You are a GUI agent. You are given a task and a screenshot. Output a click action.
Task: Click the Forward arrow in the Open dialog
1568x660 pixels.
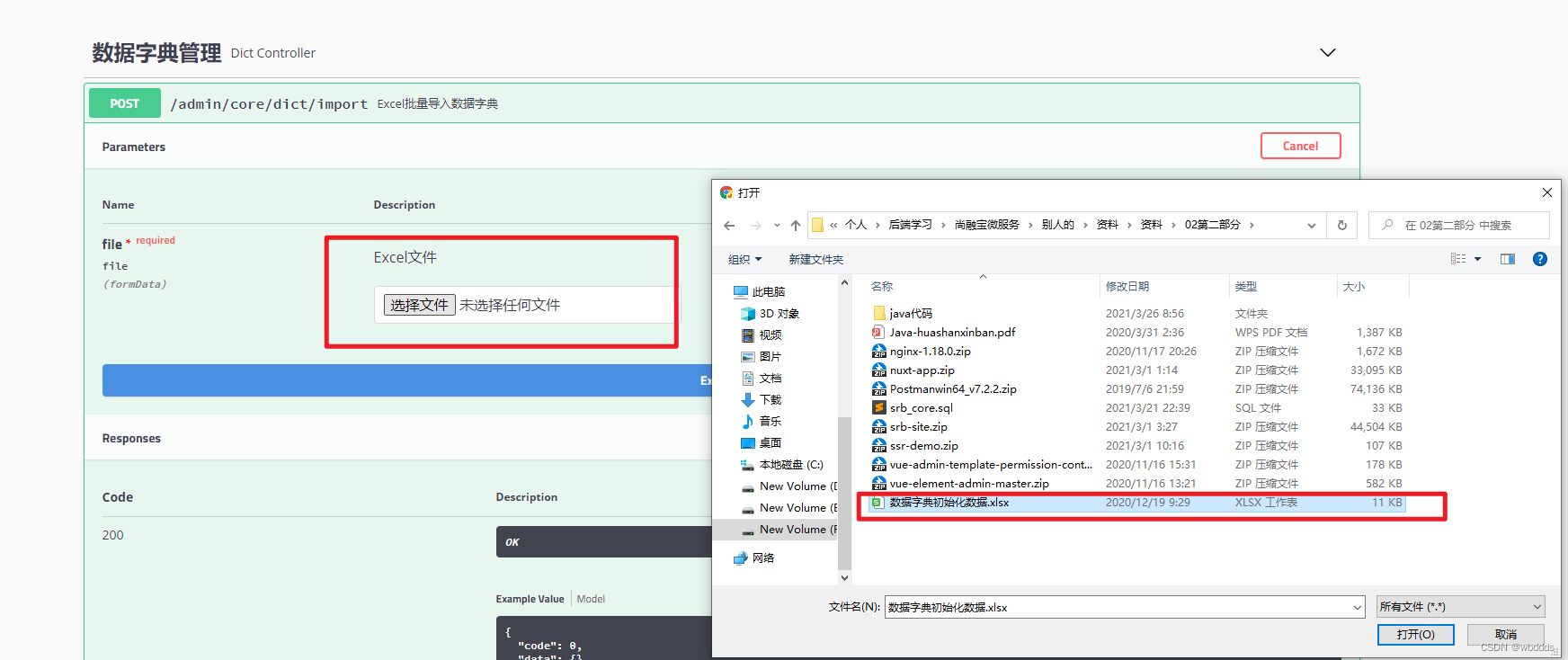click(755, 226)
